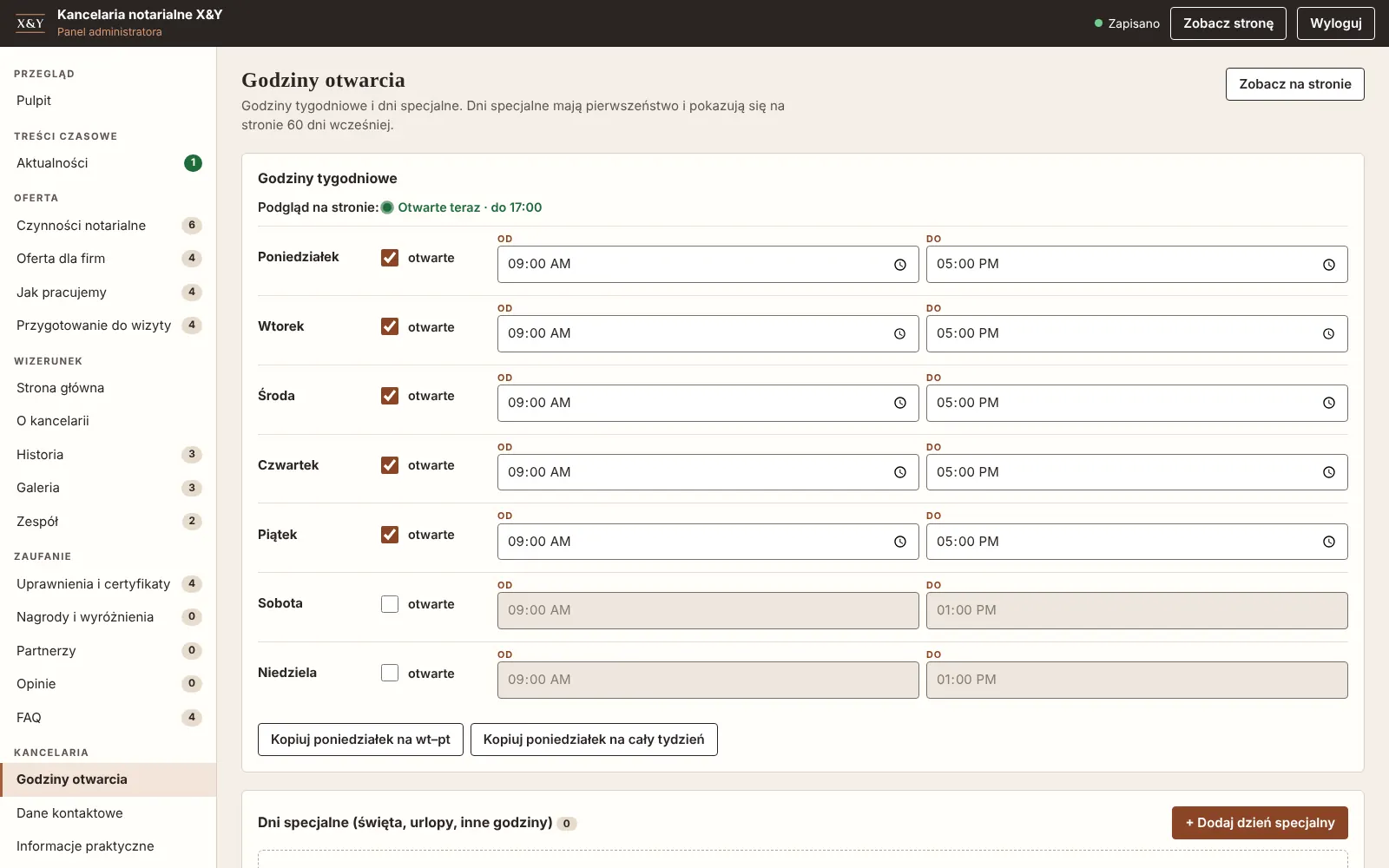Click Piątek DO time input 05:00 PM

pyautogui.click(x=1136, y=542)
